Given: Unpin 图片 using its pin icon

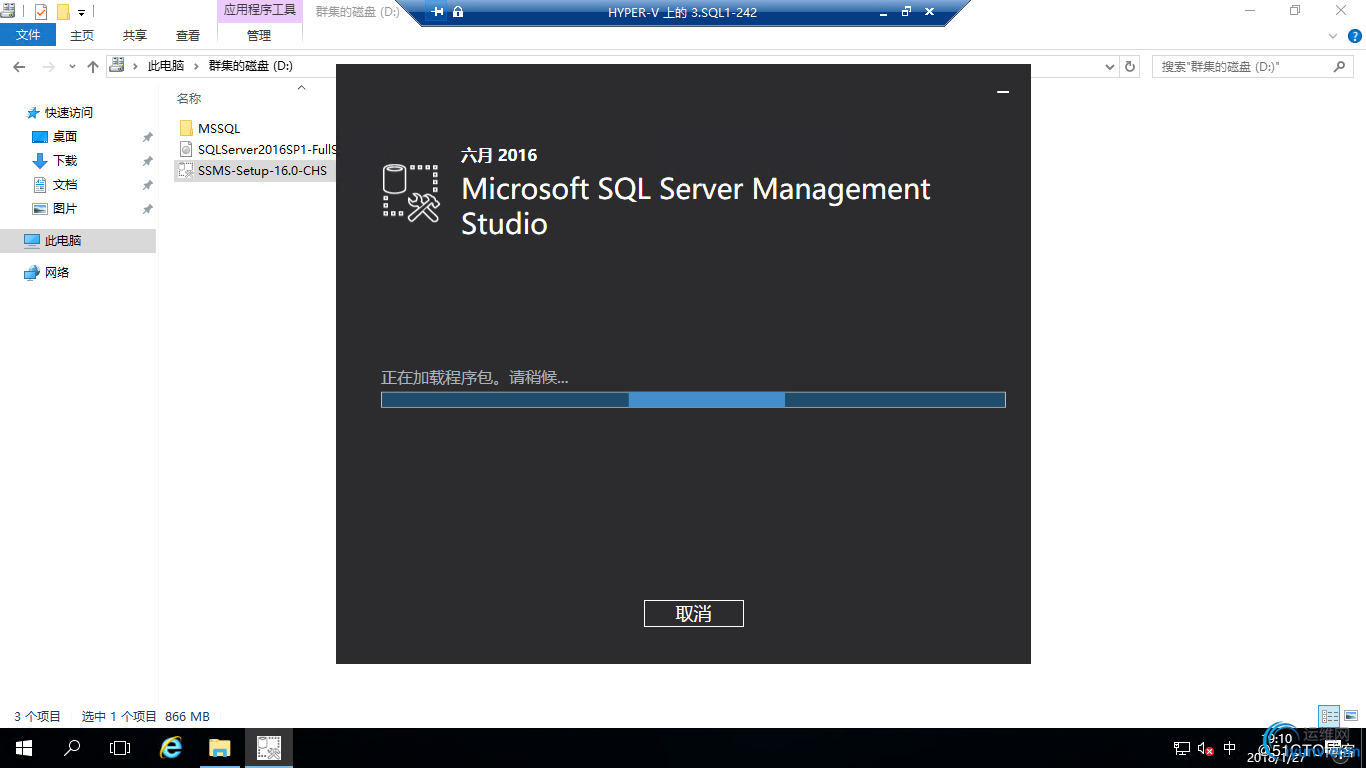Looking at the screenshot, I should [x=147, y=209].
